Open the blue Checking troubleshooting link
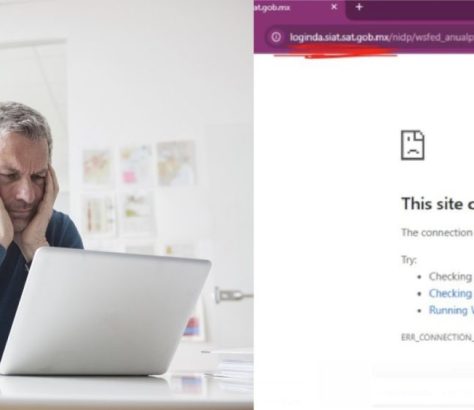The width and height of the screenshot is (474, 410). pos(450,293)
